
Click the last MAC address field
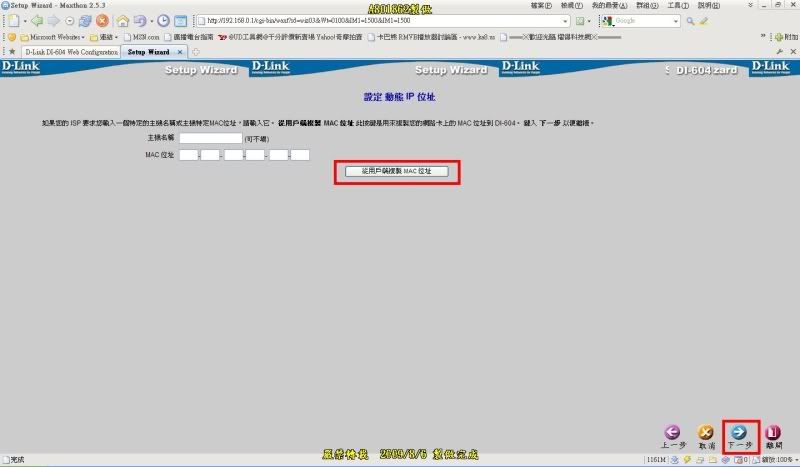pos(300,155)
